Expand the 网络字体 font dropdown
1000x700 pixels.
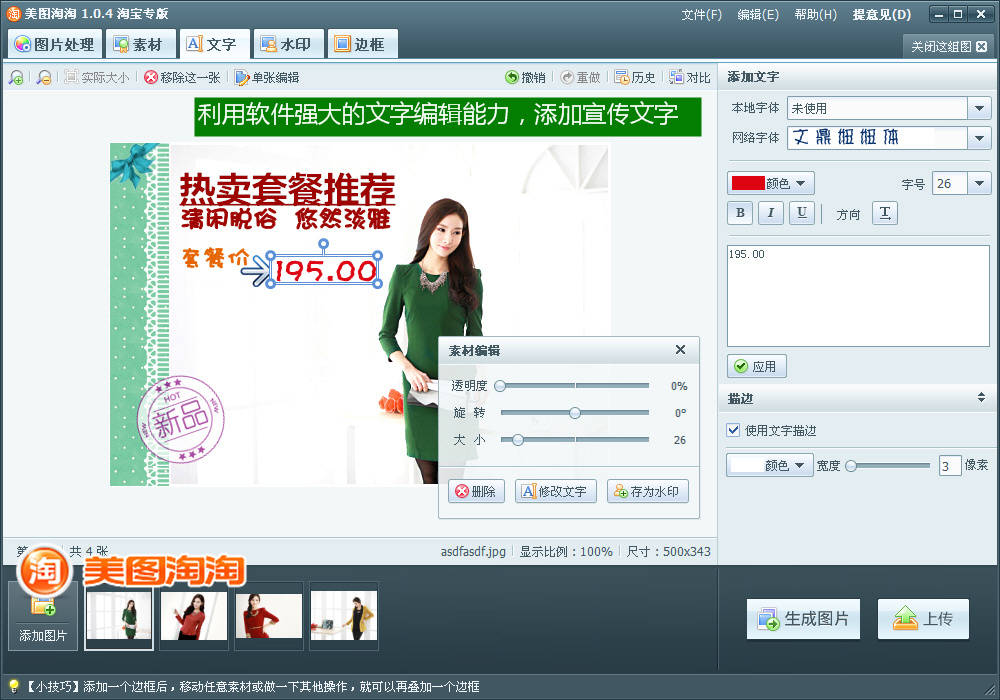pyautogui.click(x=979, y=138)
